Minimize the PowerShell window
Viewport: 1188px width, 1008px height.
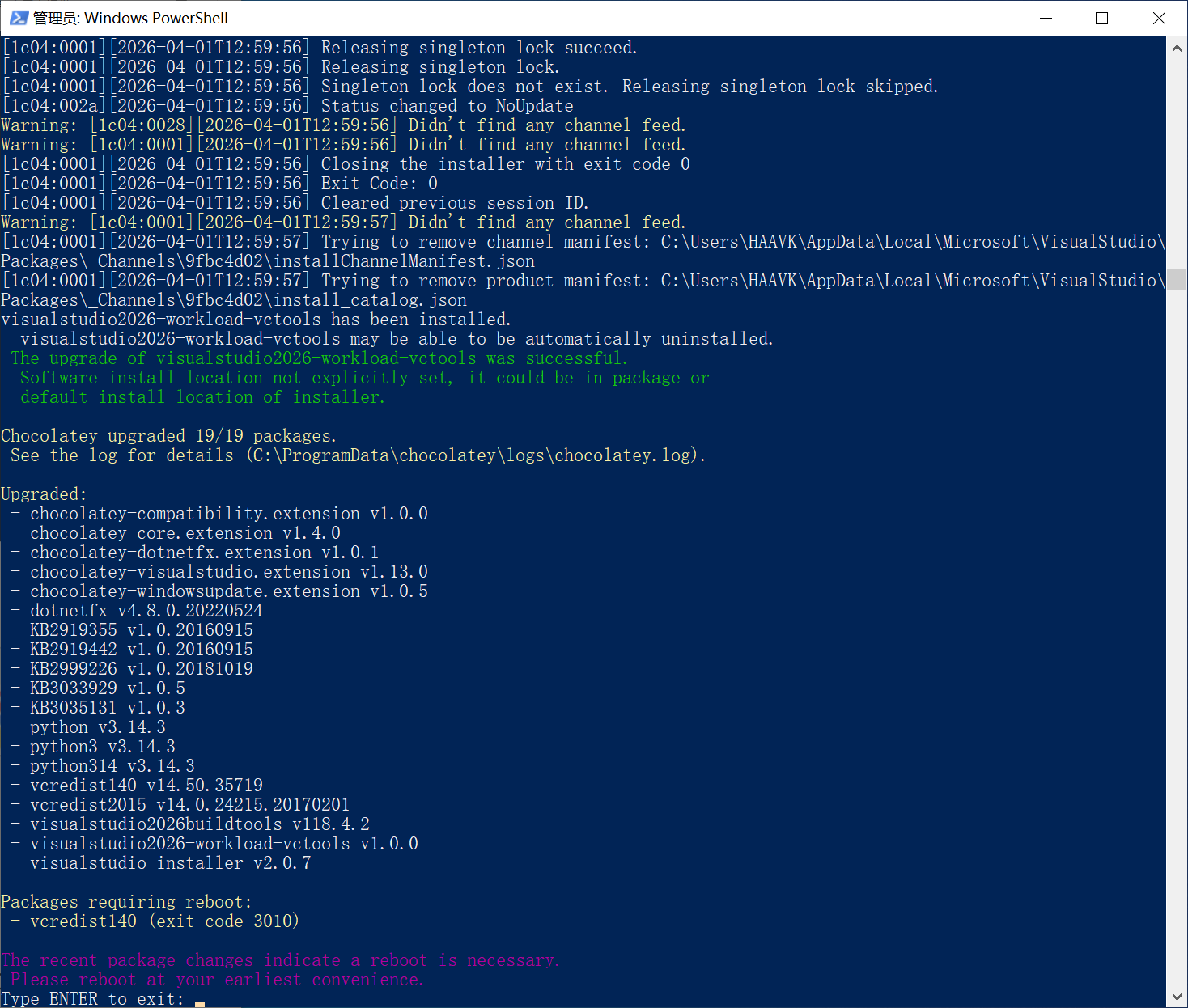pyautogui.click(x=1046, y=18)
